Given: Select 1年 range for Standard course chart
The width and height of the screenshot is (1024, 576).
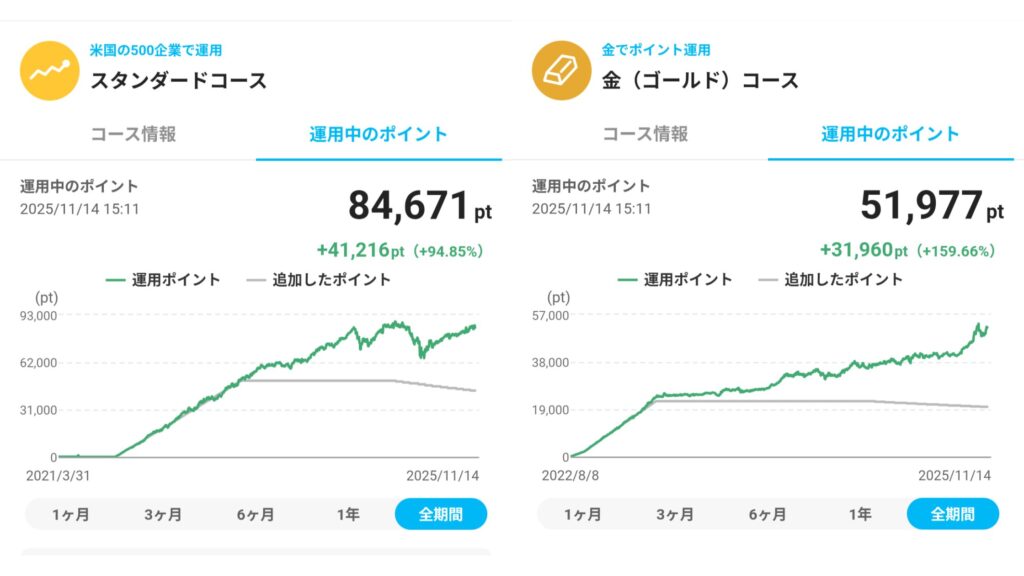Looking at the screenshot, I should click(348, 514).
